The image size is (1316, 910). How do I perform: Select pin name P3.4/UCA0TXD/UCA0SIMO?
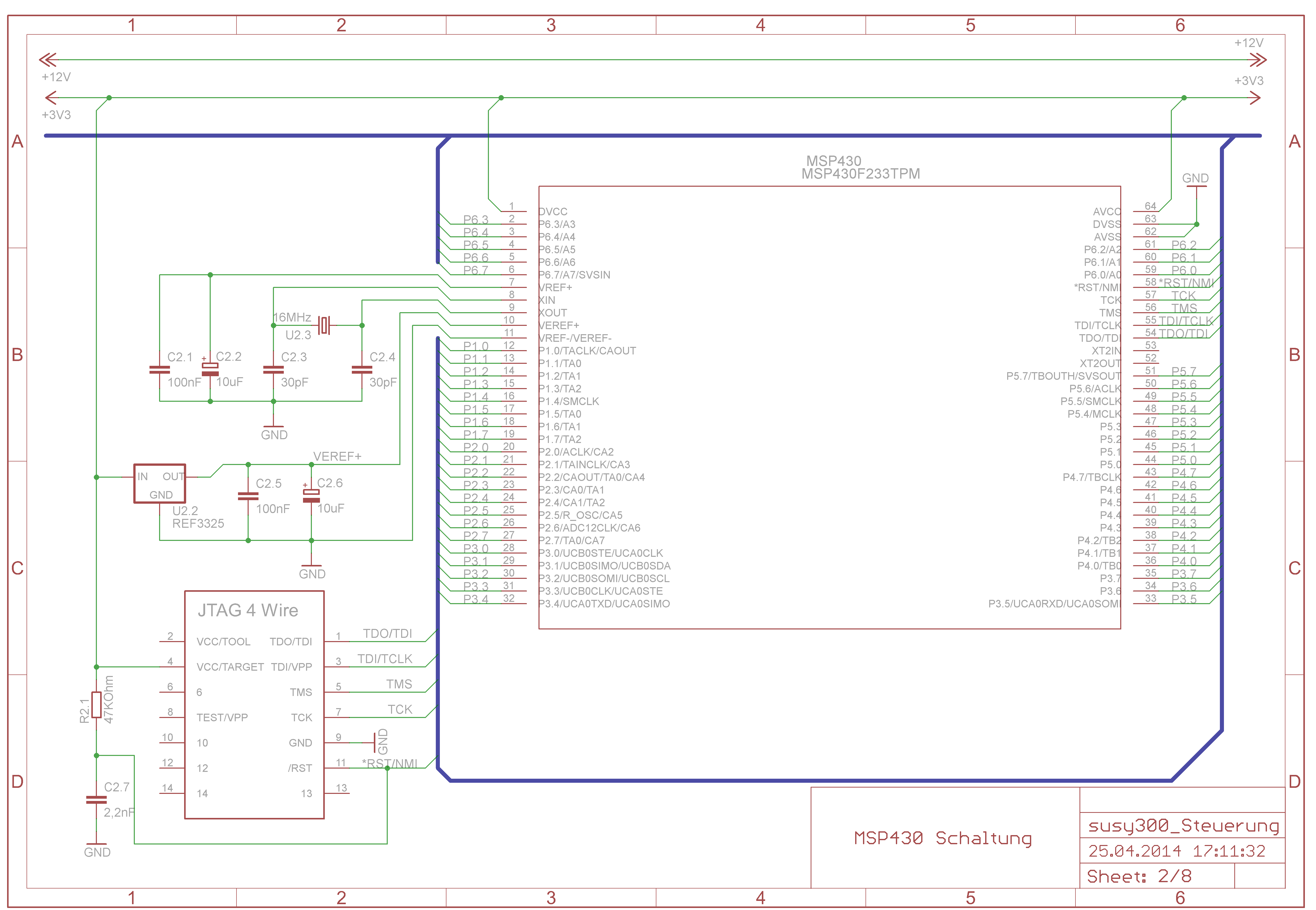coord(604,604)
